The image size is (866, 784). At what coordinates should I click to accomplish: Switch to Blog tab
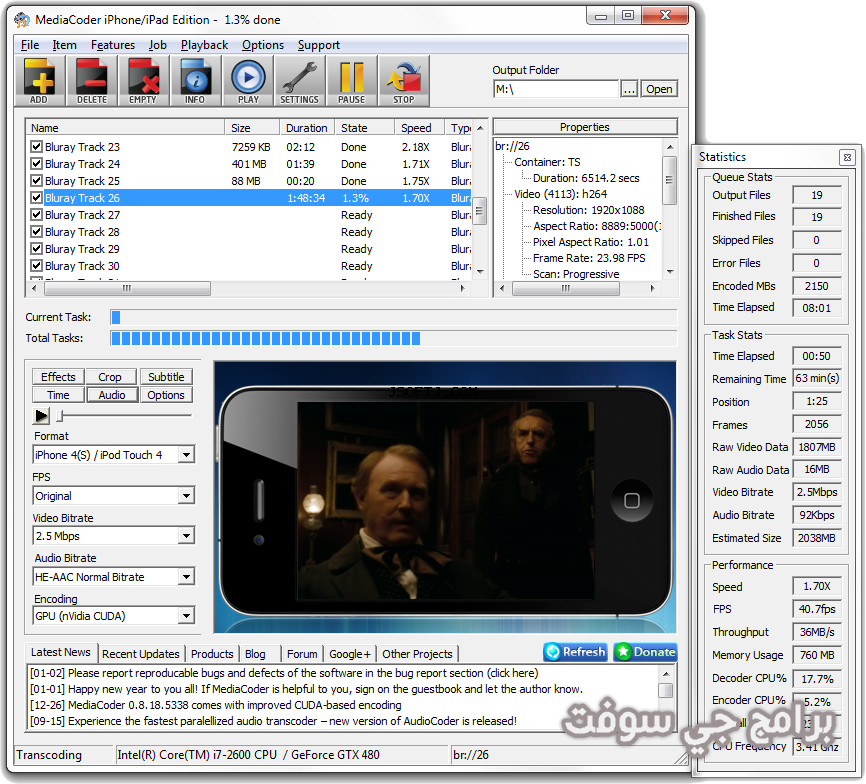(255, 654)
